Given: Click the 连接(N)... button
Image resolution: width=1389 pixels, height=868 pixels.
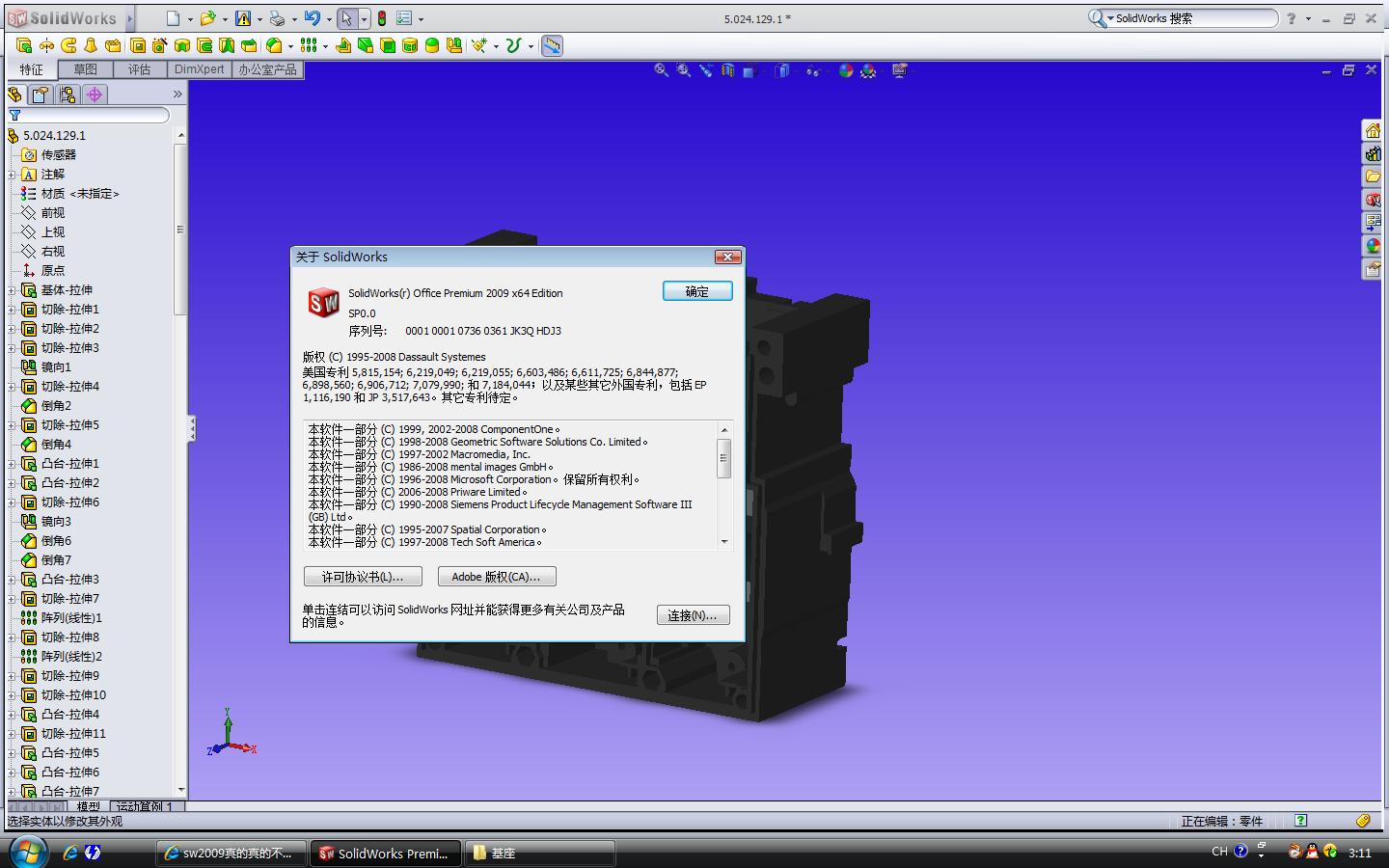Looking at the screenshot, I should (x=693, y=615).
